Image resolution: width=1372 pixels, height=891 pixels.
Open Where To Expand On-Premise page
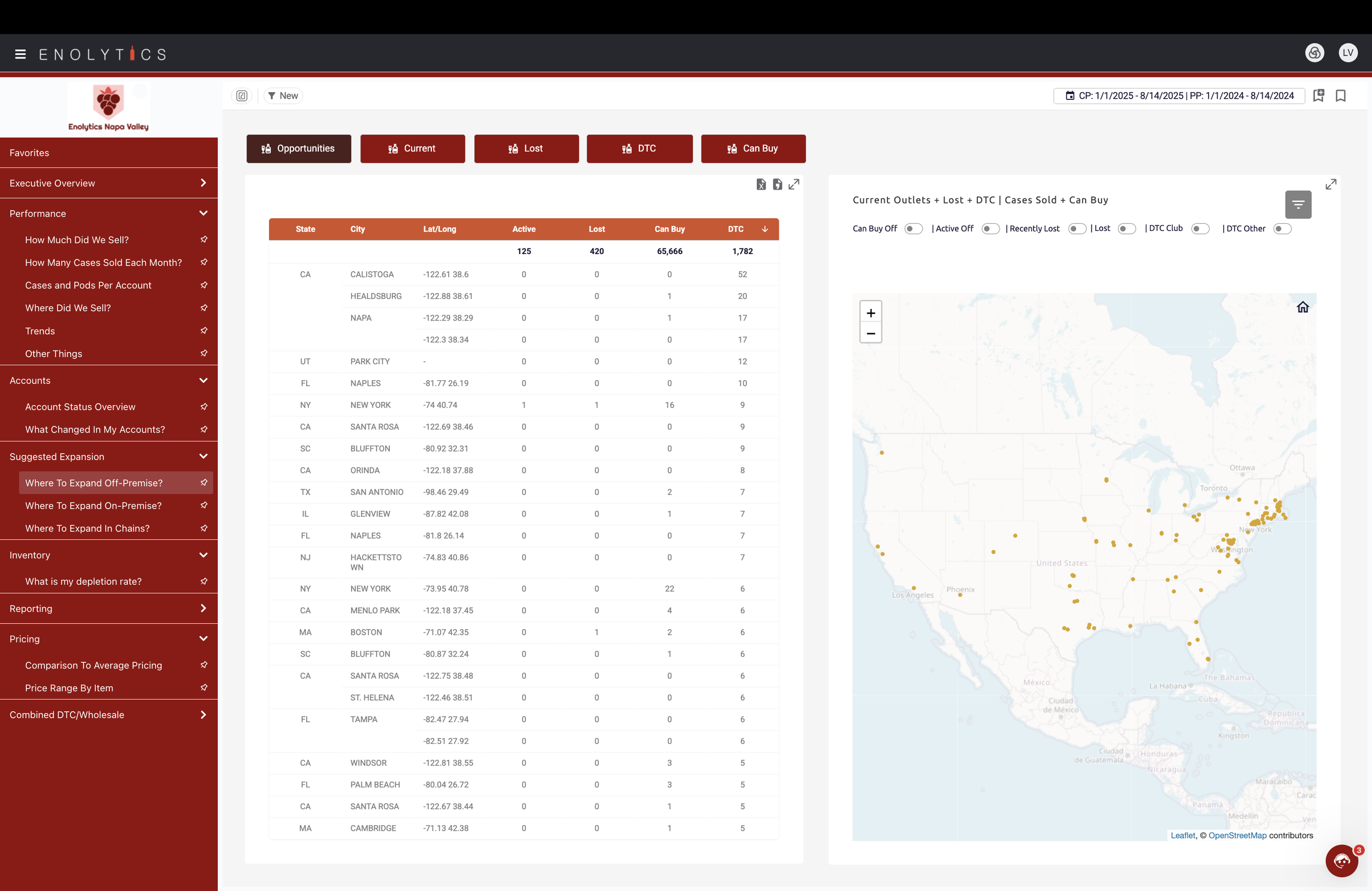(x=93, y=505)
